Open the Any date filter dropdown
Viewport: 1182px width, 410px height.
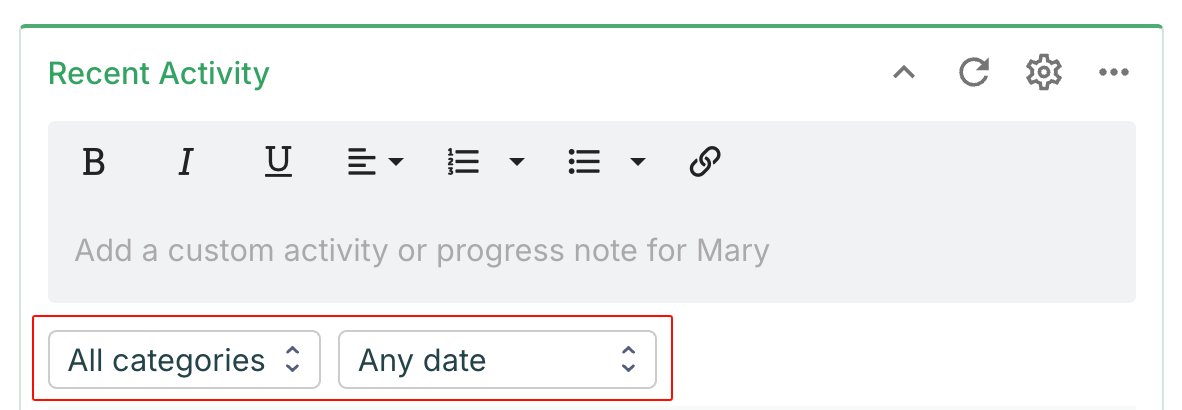click(497, 360)
